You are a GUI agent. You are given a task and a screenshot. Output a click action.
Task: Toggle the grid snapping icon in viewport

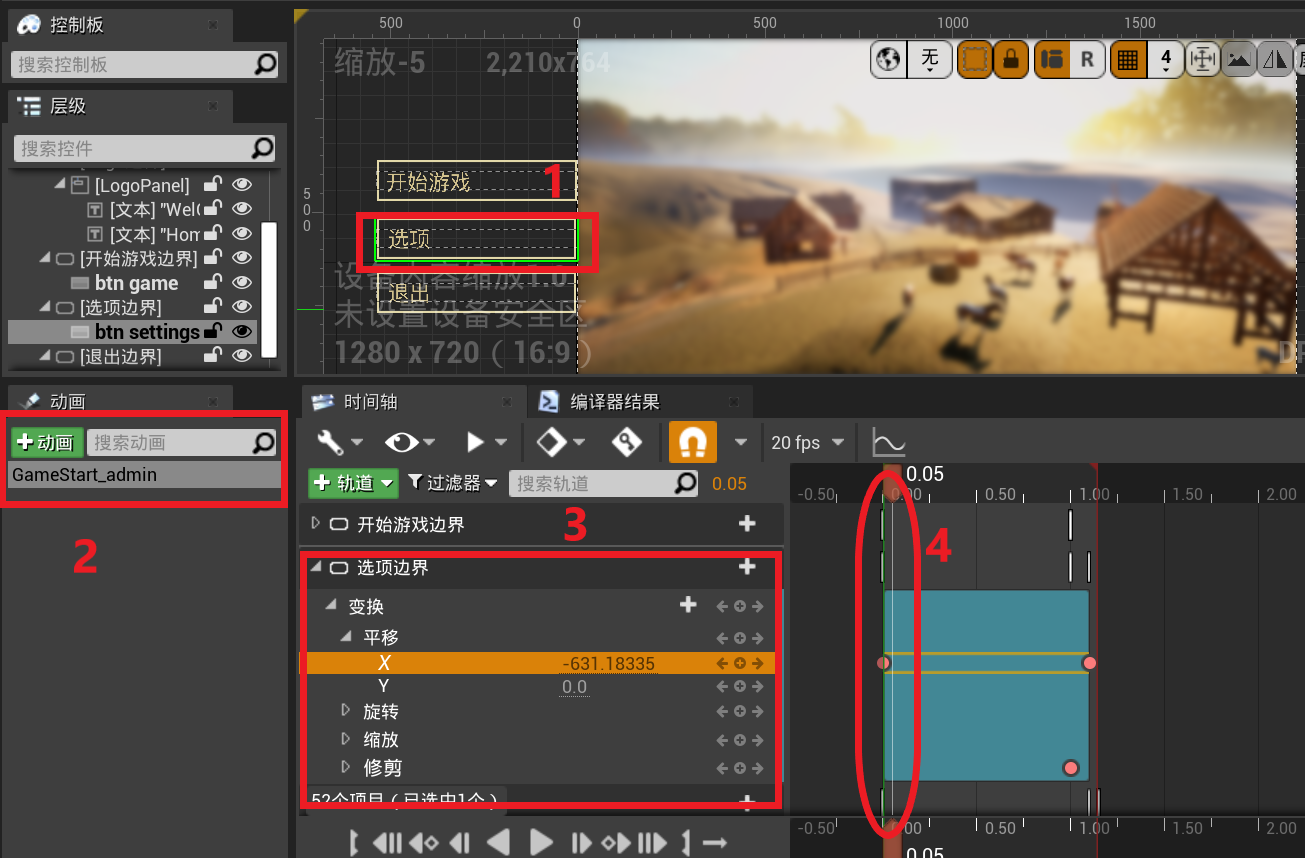click(1127, 60)
